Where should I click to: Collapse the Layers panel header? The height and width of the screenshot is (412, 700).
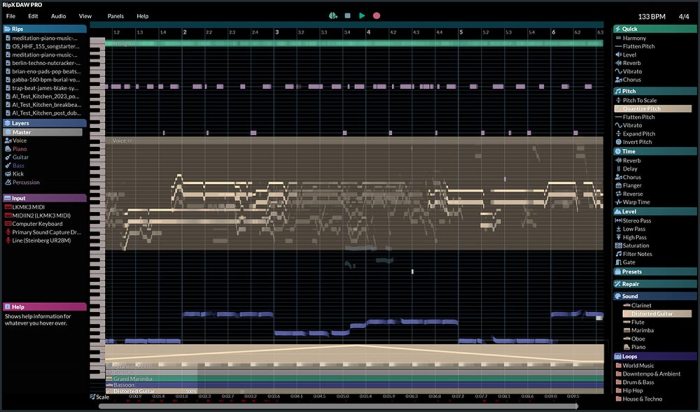[x=45, y=123]
